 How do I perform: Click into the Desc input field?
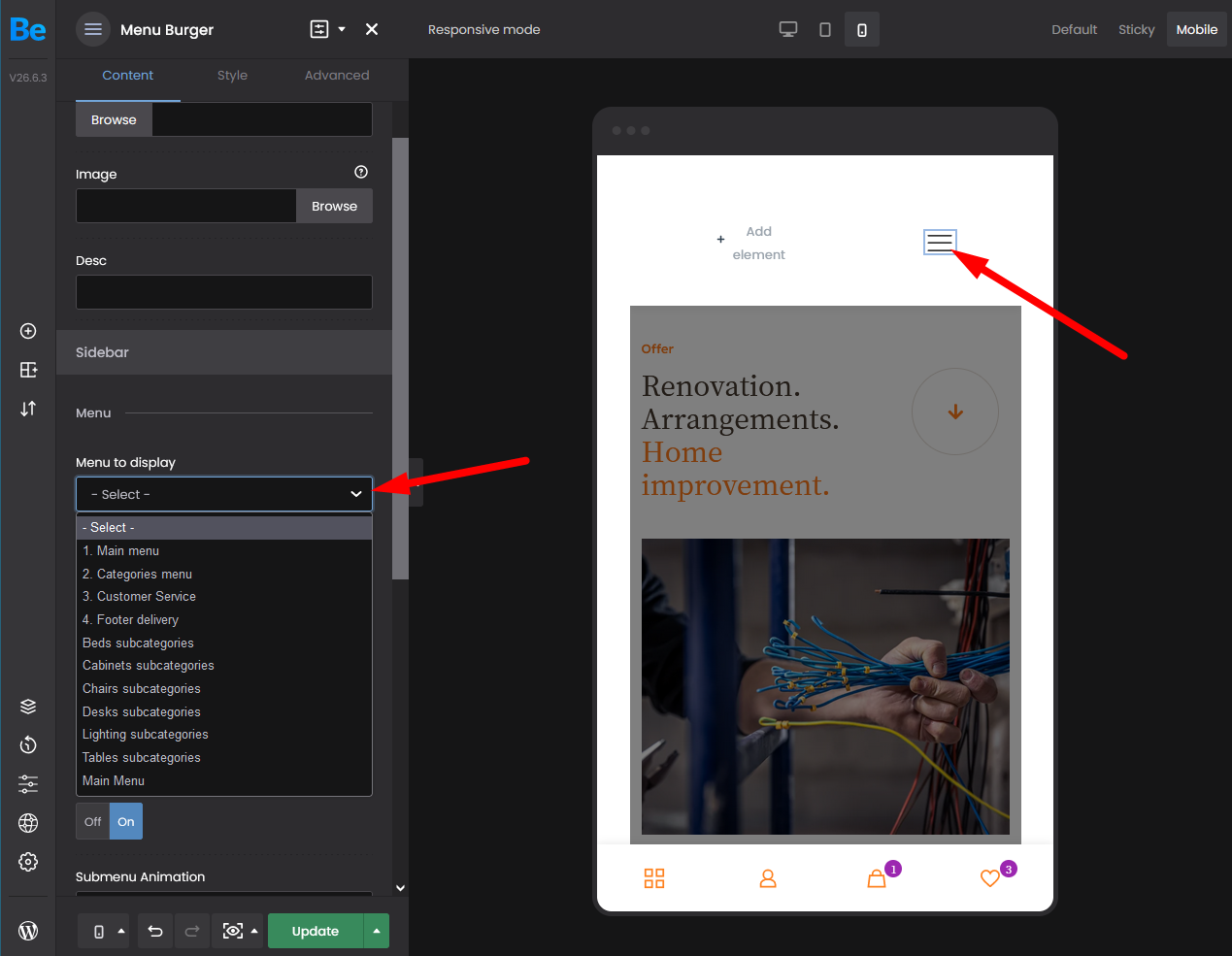tap(224, 292)
